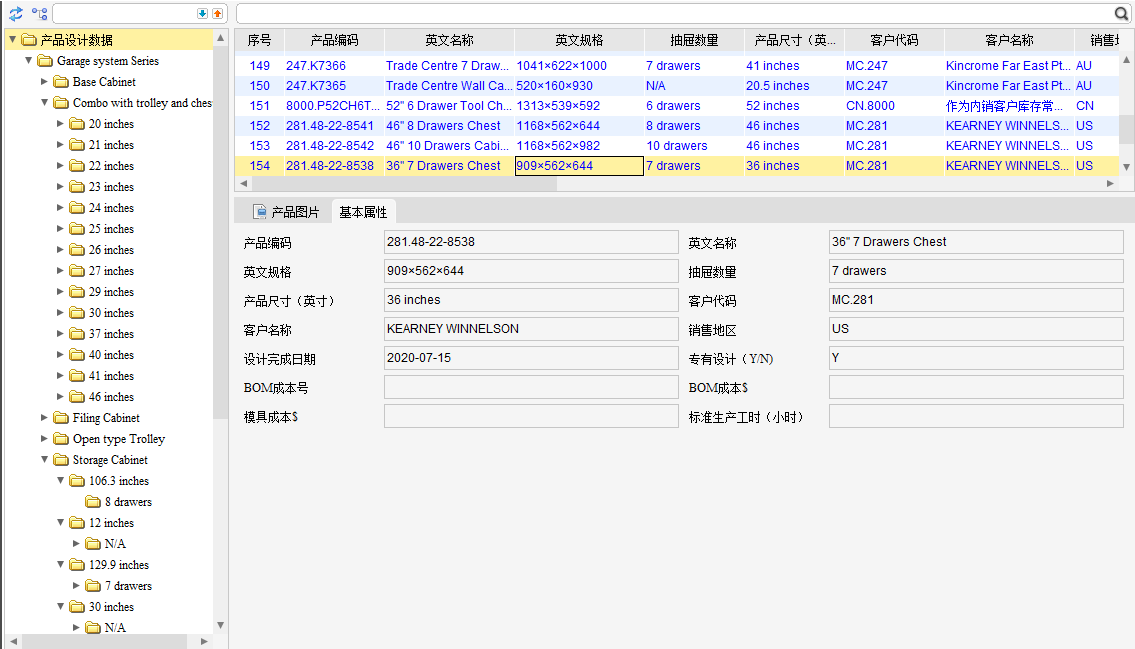Select row 151 in the product table
Viewport: 1135px width, 649px height.
point(260,106)
